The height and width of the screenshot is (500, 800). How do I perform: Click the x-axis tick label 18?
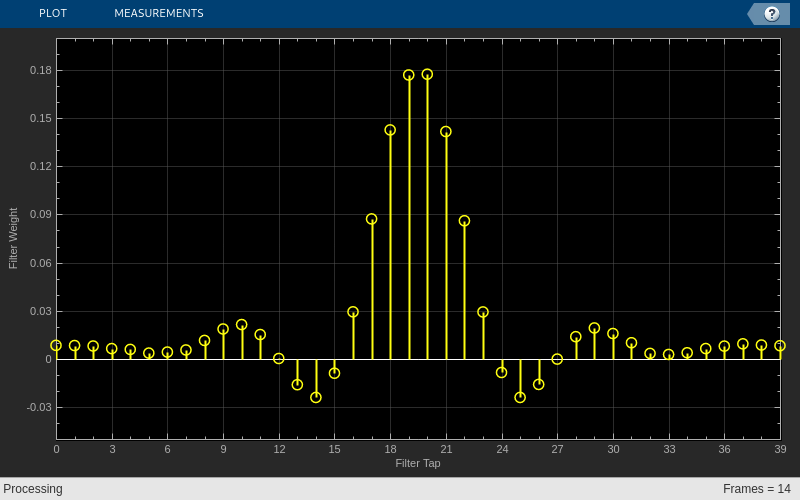pyautogui.click(x=390, y=449)
